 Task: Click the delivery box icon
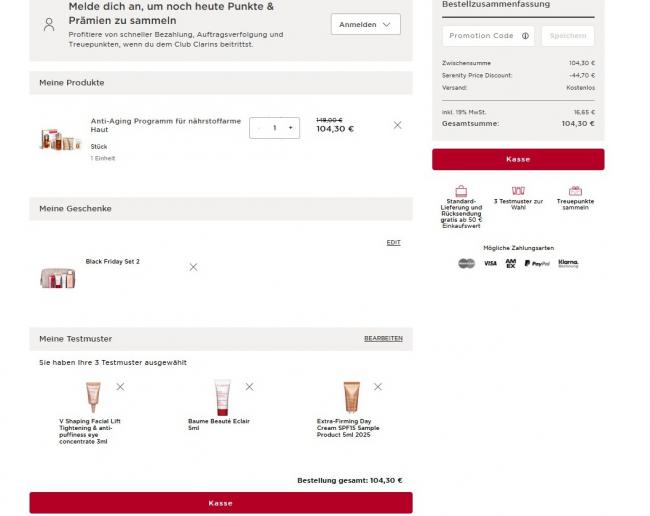coord(461,190)
